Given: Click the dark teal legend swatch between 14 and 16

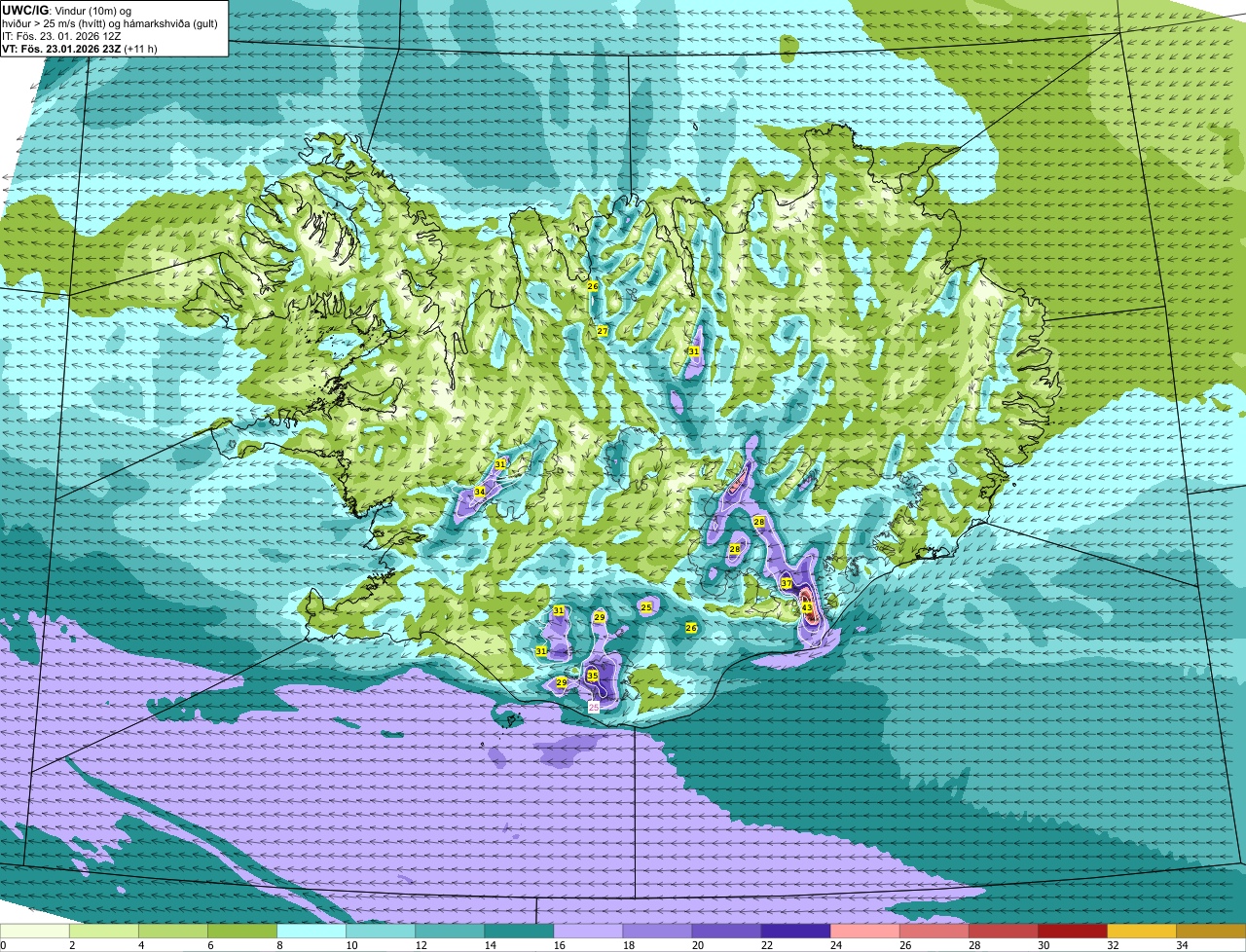Looking at the screenshot, I should pyautogui.click(x=520, y=932).
